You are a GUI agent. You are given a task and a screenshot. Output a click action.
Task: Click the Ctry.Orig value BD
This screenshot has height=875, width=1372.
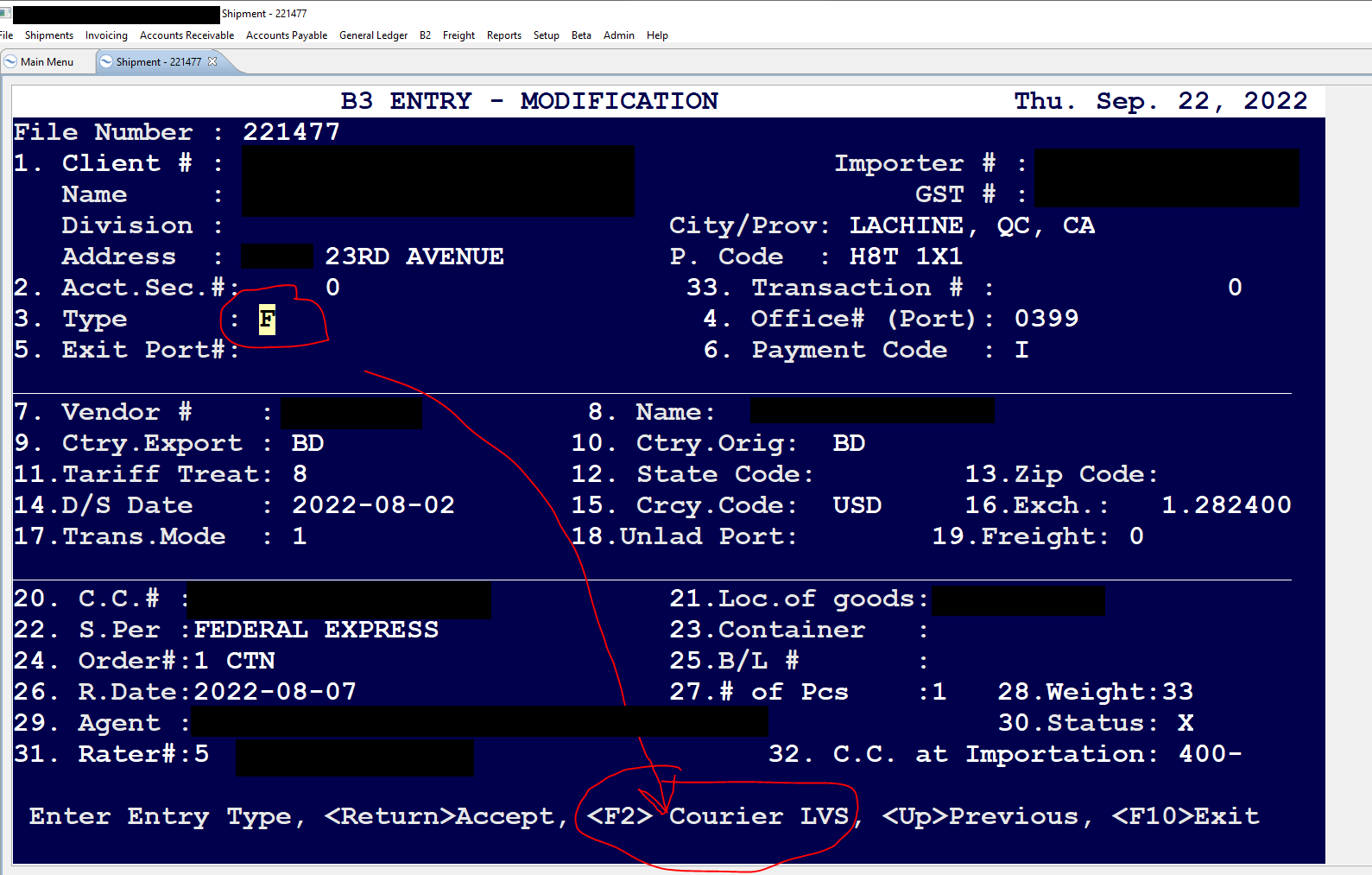point(849,443)
